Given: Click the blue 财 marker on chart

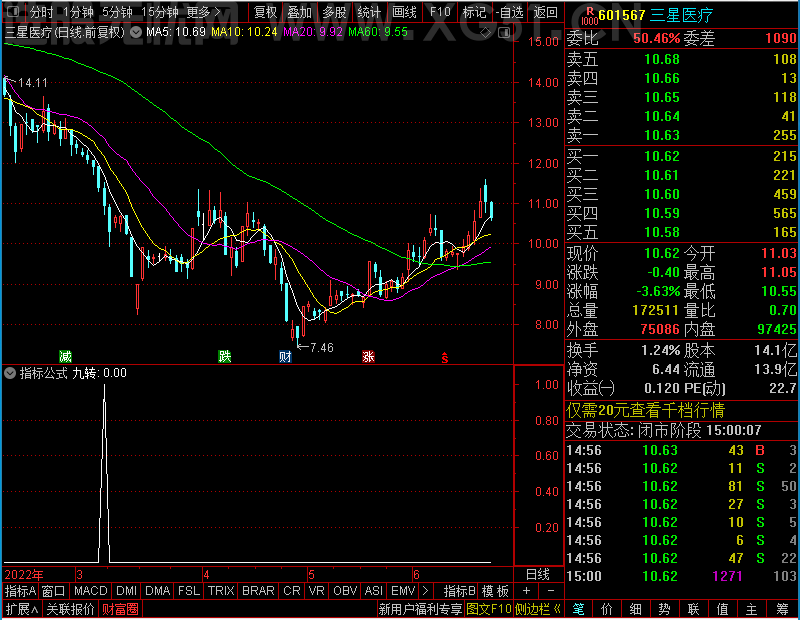Looking at the screenshot, I should pyautogui.click(x=285, y=356).
